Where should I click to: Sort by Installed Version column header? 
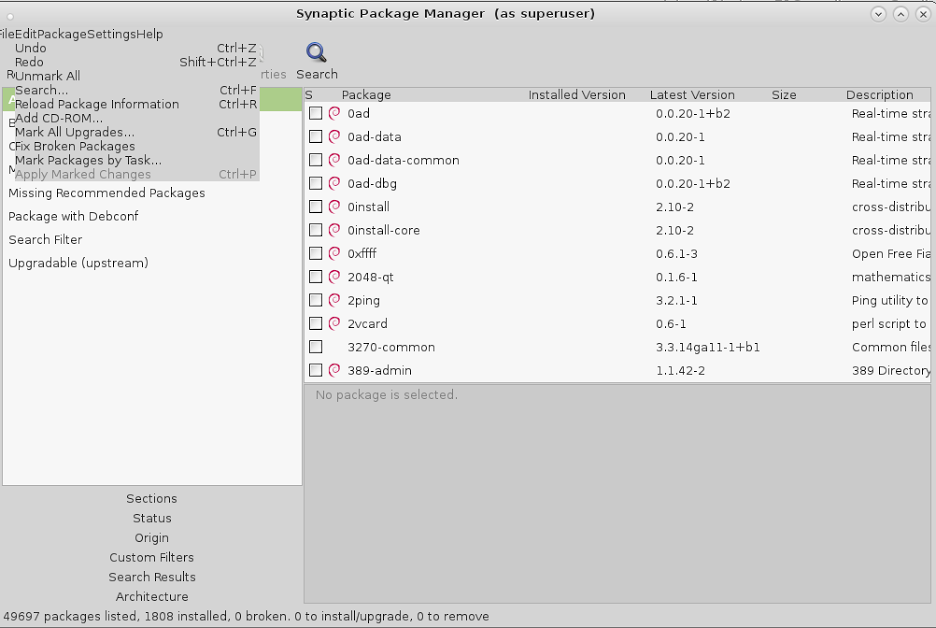577,95
